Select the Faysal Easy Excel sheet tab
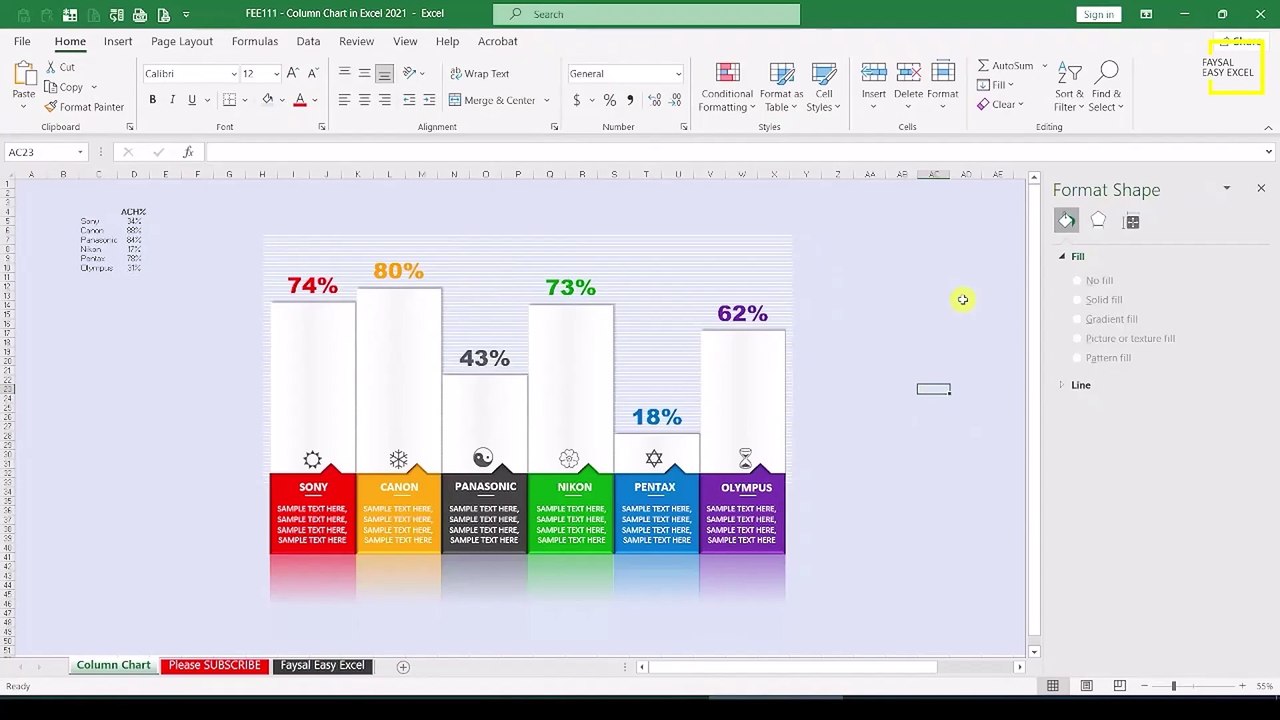This screenshot has height=720, width=1280. [322, 665]
